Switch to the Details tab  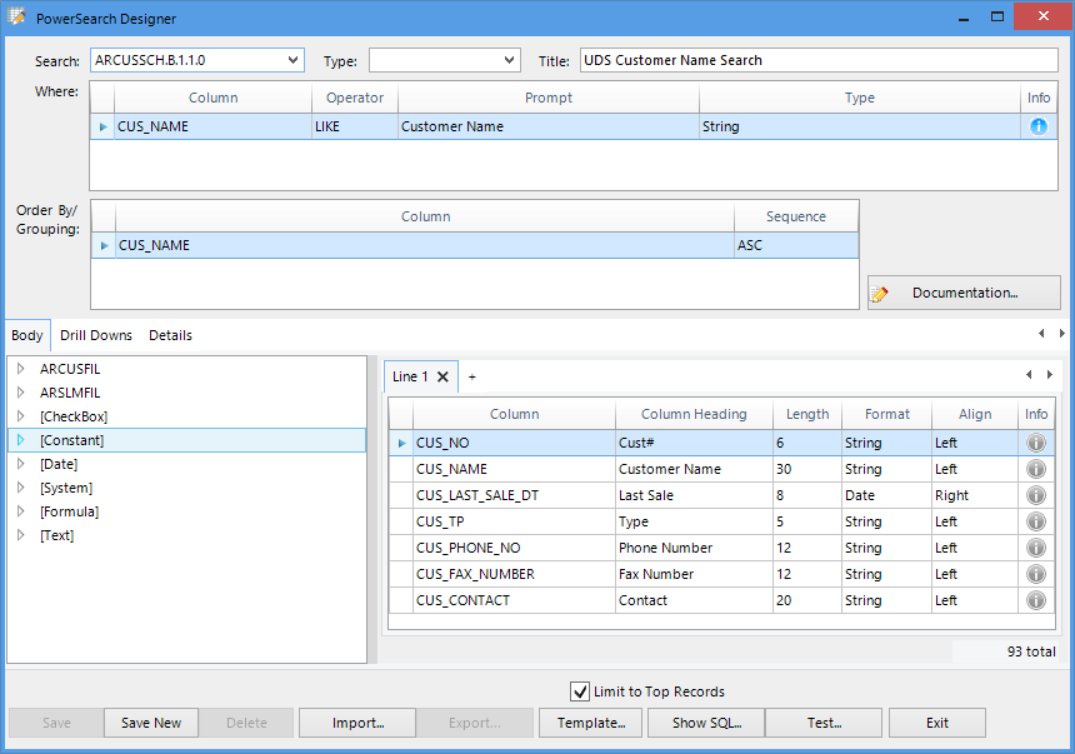tap(170, 335)
